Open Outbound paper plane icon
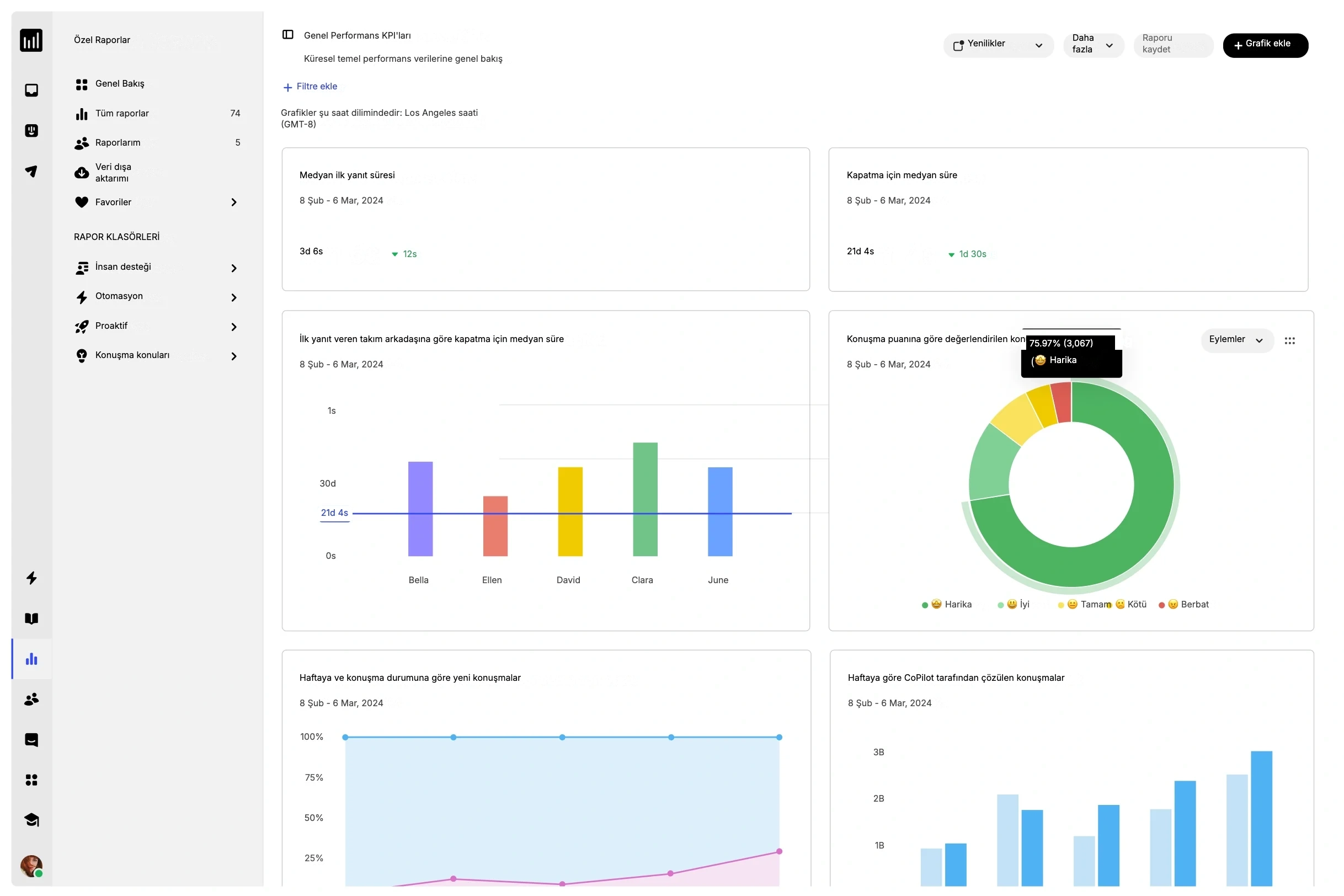Screen dimensions: 1344x896 31,172
